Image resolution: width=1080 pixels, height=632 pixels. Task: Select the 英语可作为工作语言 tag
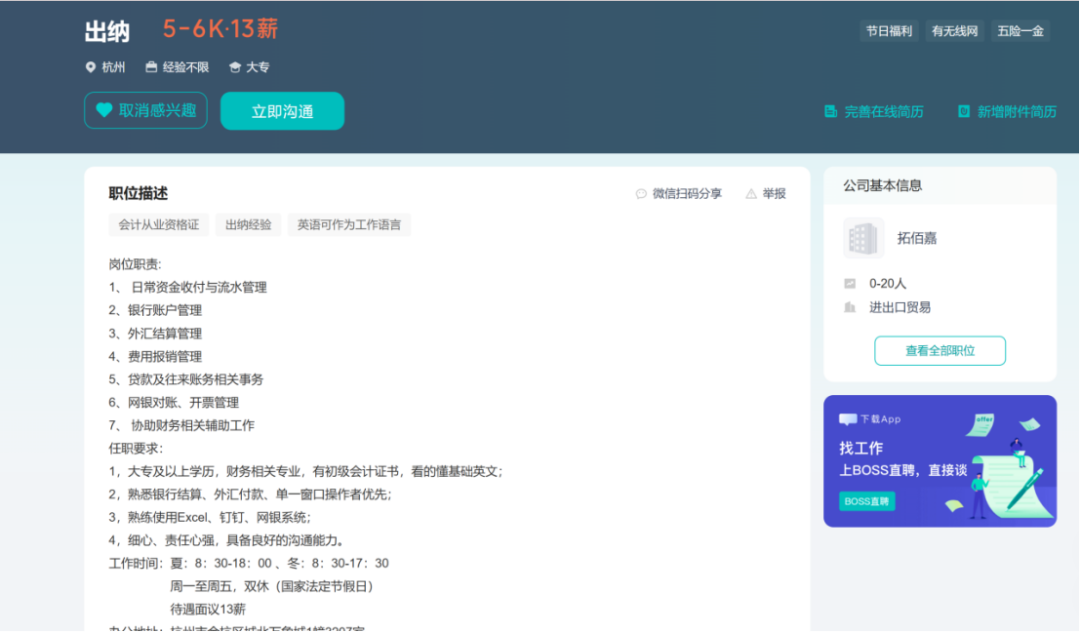[x=349, y=224]
